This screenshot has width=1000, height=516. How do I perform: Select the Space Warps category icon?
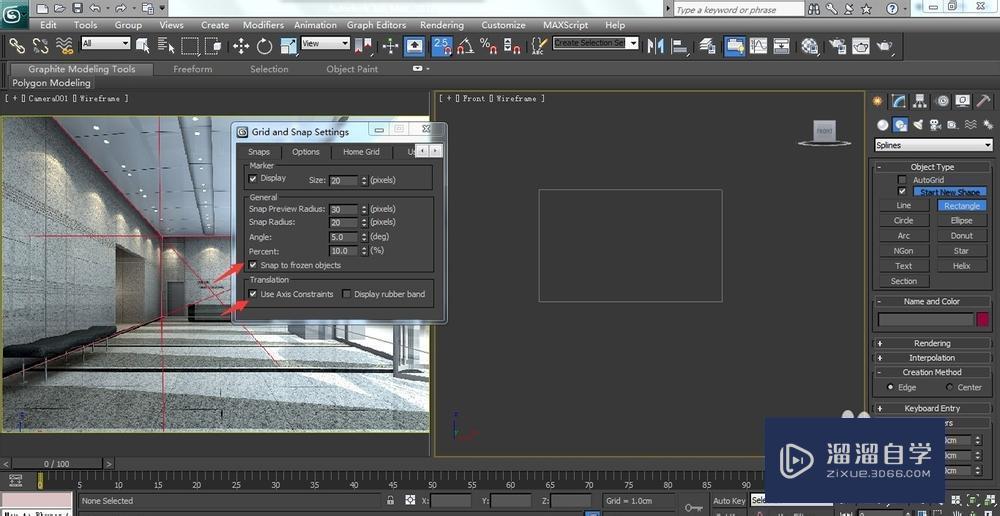970,125
